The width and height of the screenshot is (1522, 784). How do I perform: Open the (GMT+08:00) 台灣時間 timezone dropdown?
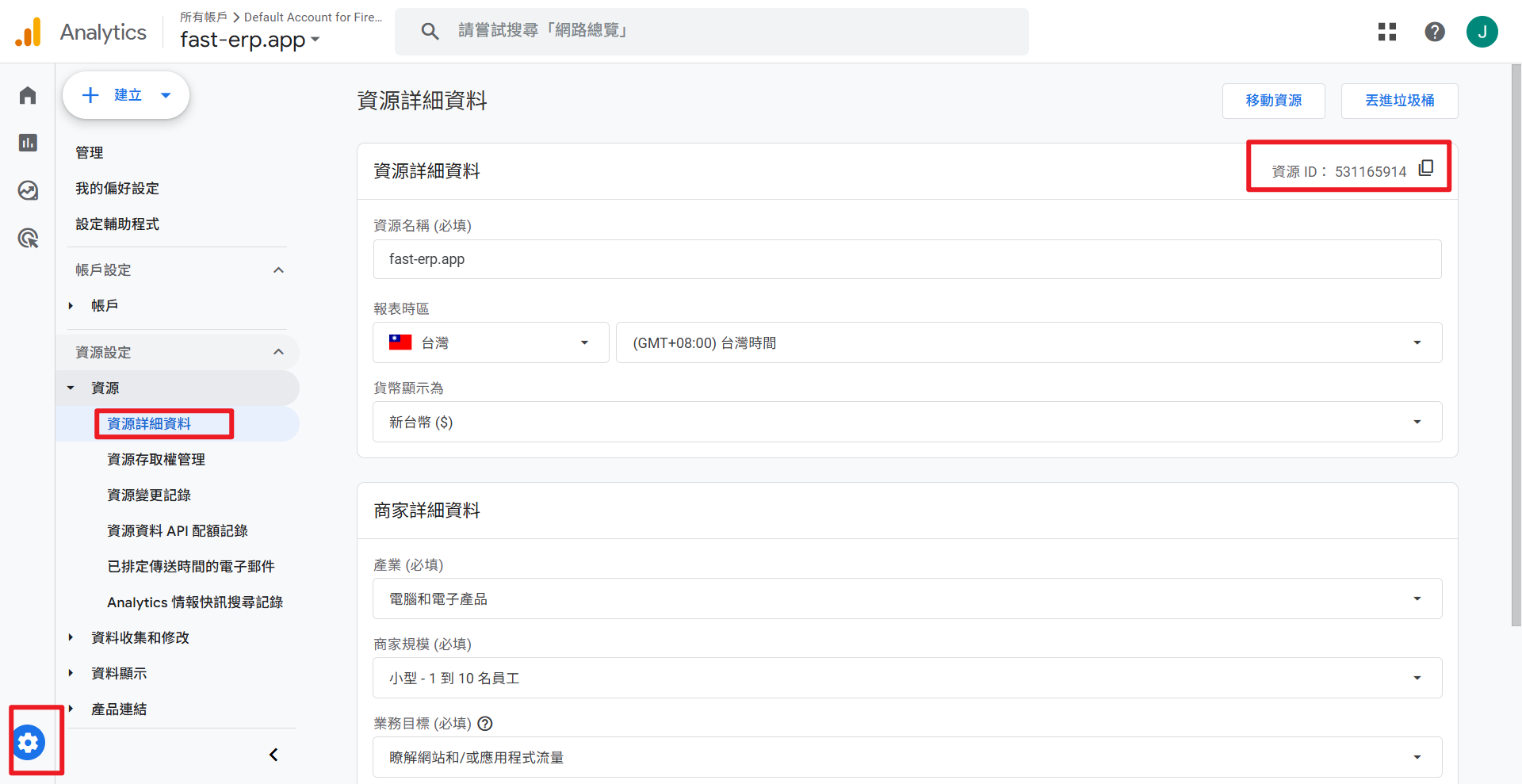tap(1417, 342)
